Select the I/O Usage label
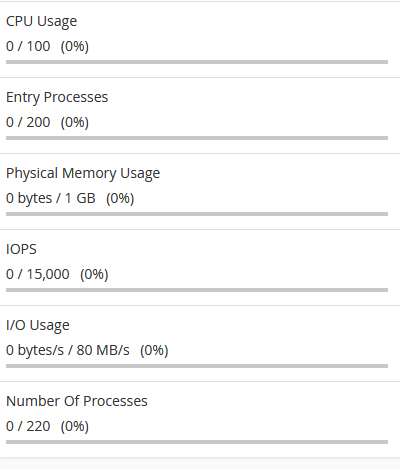Image resolution: width=400 pixels, height=469 pixels. (38, 325)
